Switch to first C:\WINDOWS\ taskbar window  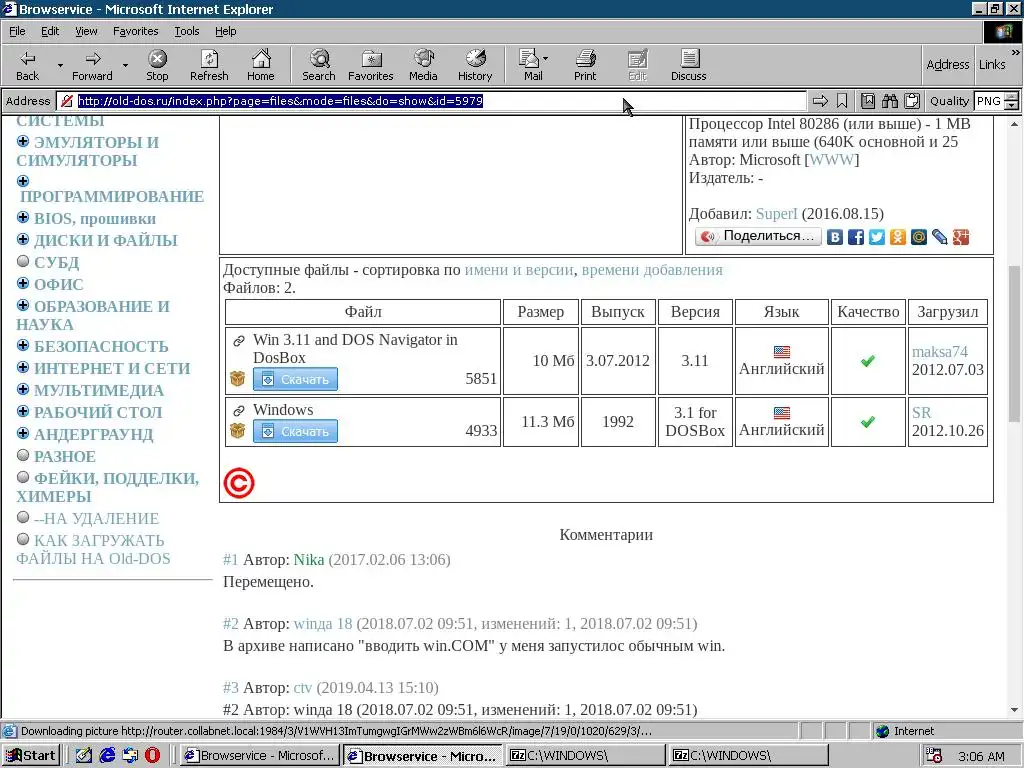point(586,756)
